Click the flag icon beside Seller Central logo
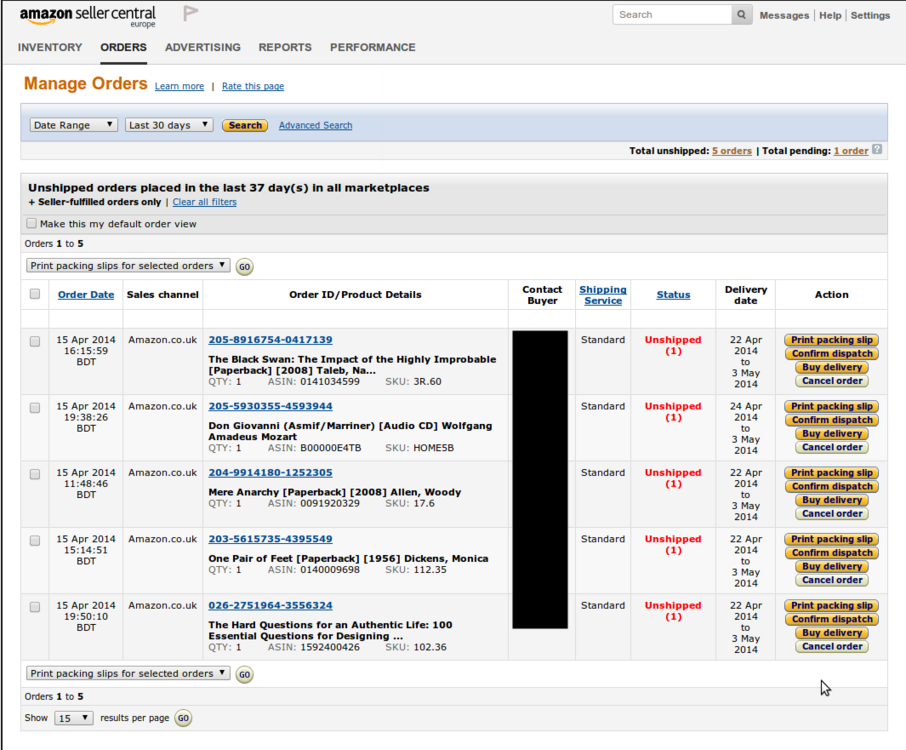 click(190, 14)
